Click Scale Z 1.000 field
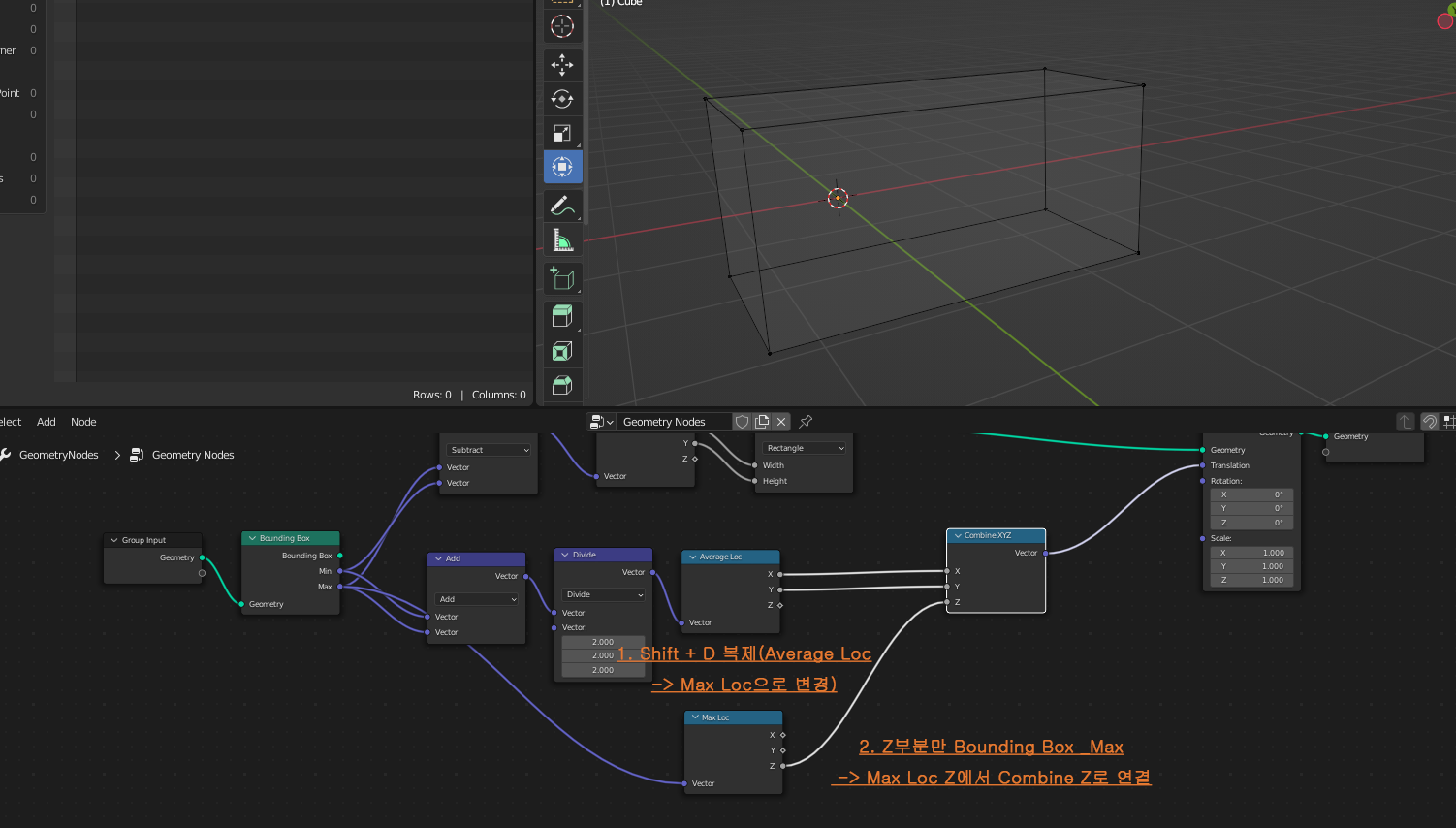Screen dimensions: 1456x828 [x=1251, y=580]
